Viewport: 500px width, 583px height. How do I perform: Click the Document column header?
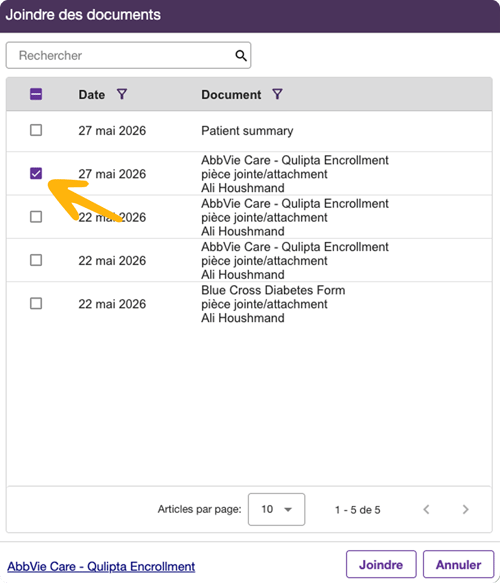[231, 94]
